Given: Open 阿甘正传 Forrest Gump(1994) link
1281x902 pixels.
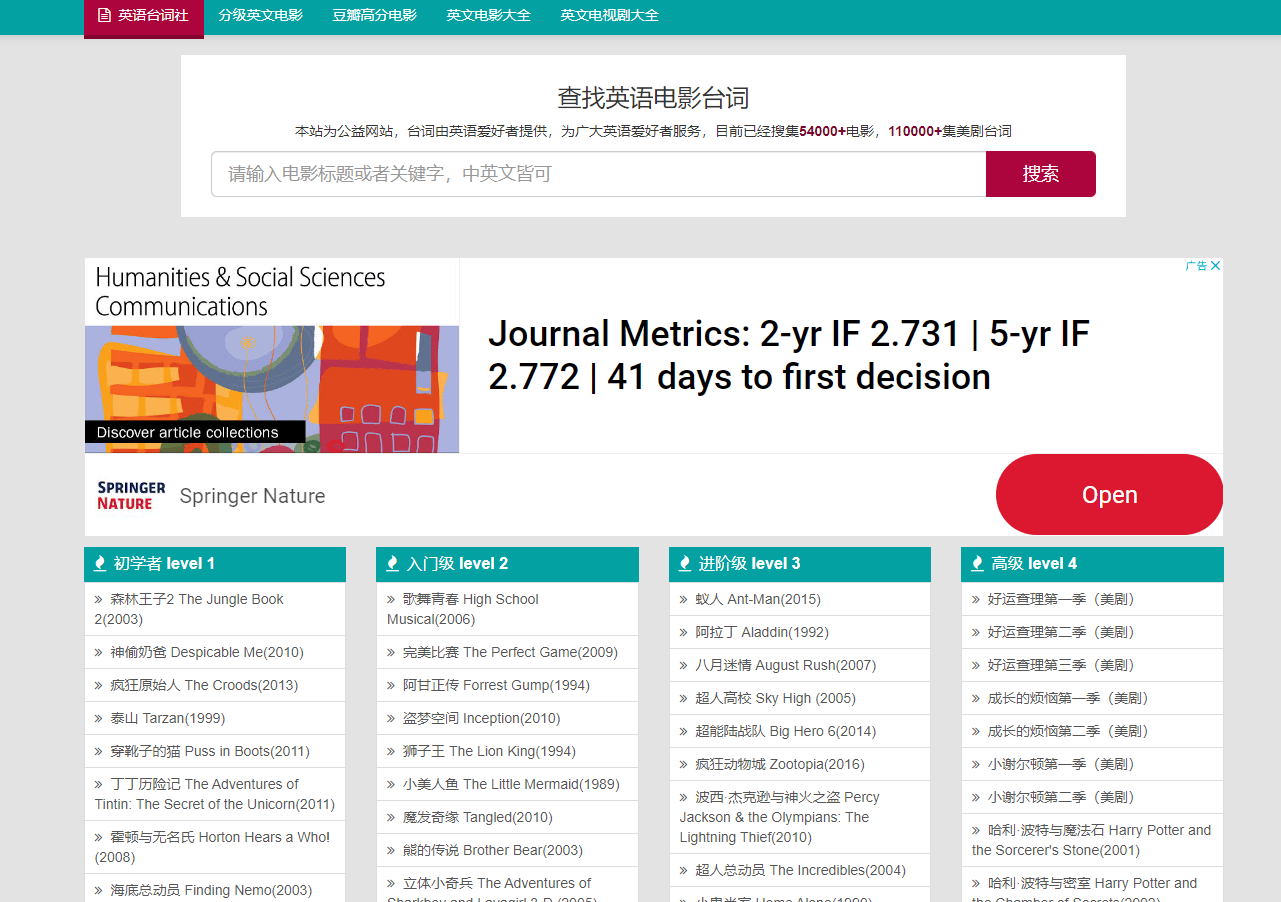Looking at the screenshot, I should [496, 685].
